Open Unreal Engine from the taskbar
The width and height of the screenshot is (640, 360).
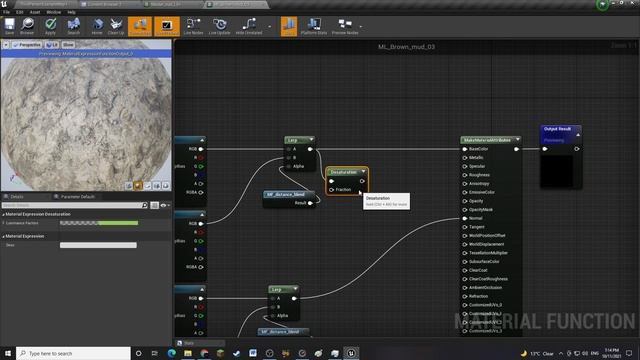351,353
